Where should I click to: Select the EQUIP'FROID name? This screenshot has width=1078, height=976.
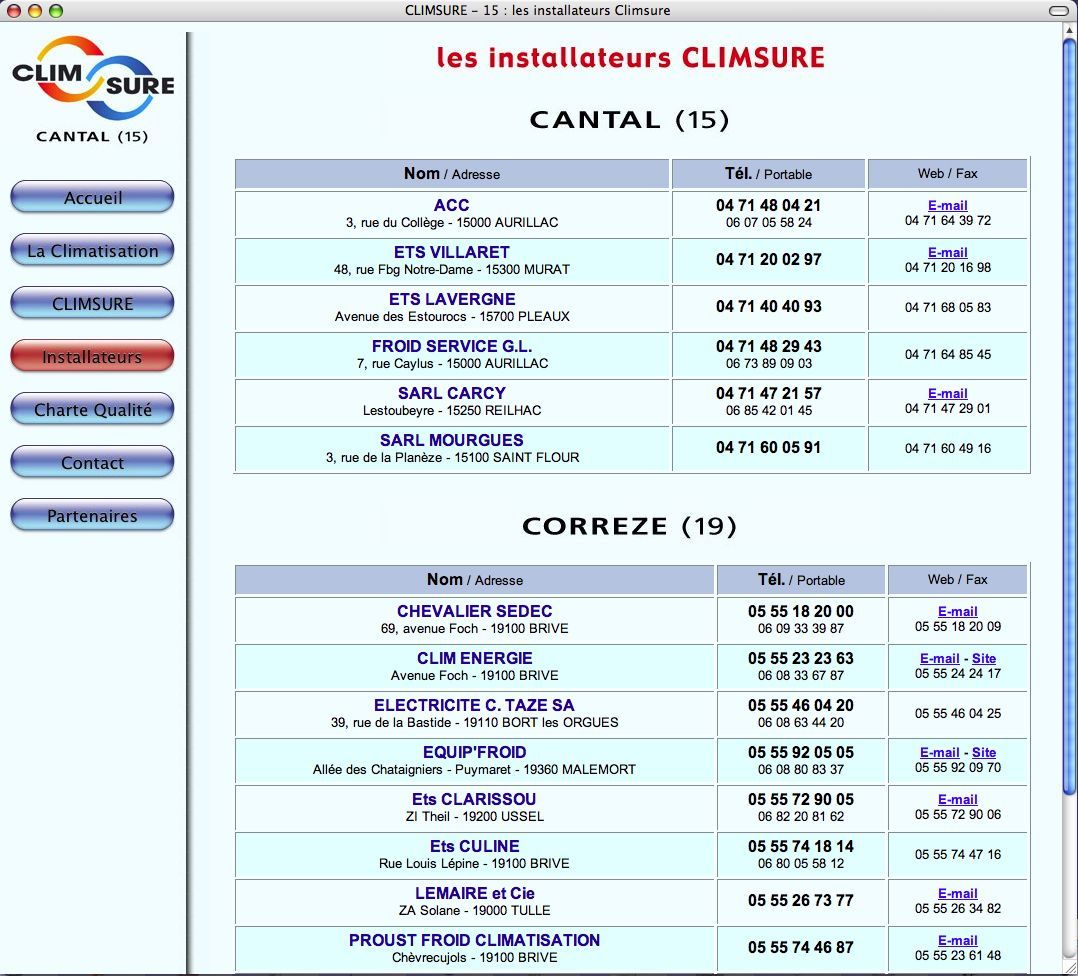[474, 752]
